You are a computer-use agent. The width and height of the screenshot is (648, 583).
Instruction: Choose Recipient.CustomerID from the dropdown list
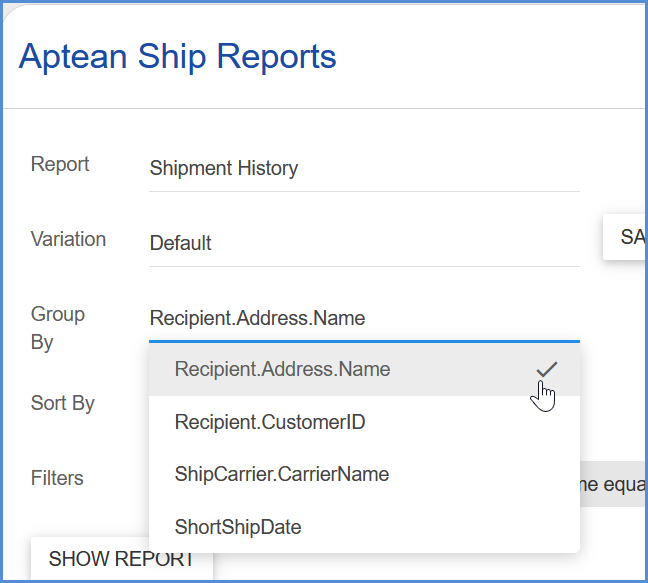coord(364,422)
